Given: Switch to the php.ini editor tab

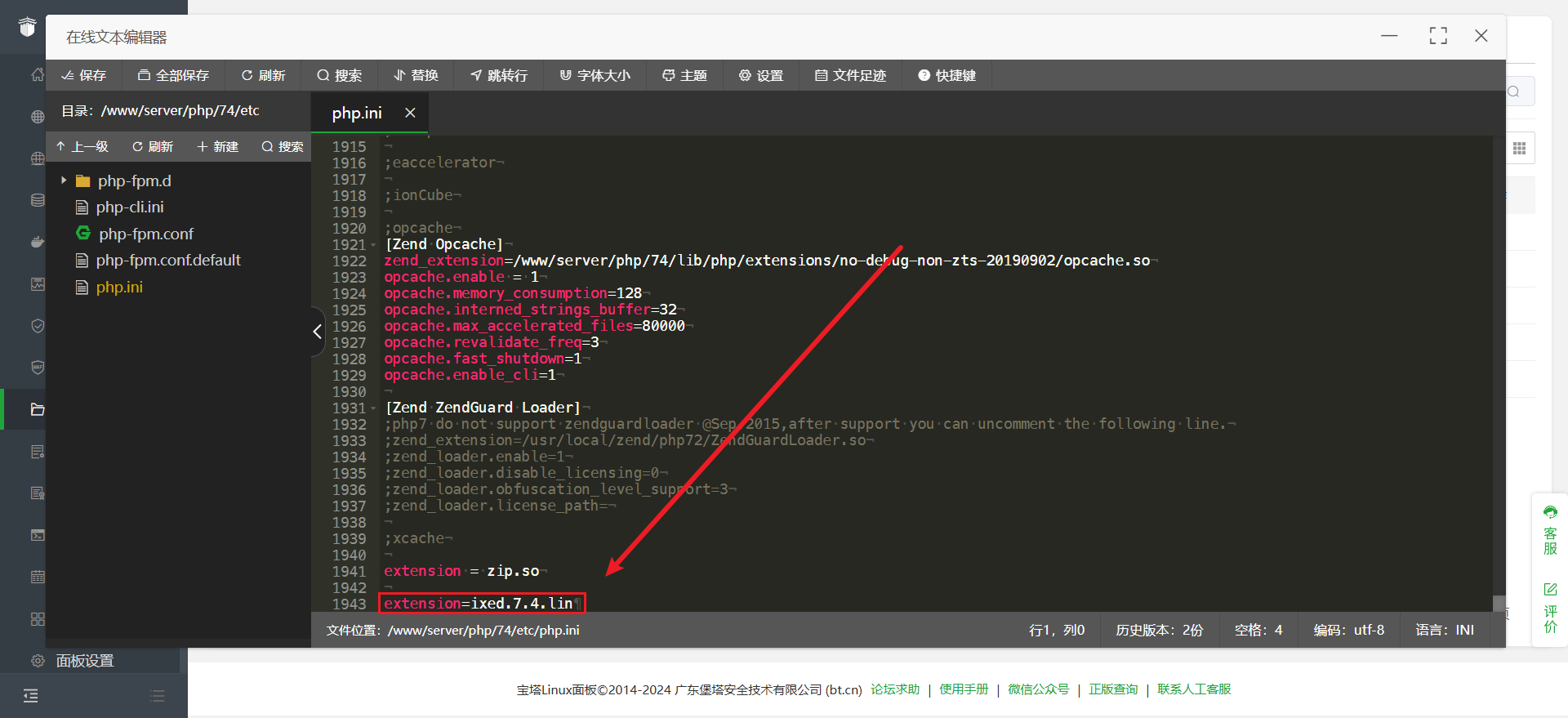Looking at the screenshot, I should pos(357,114).
